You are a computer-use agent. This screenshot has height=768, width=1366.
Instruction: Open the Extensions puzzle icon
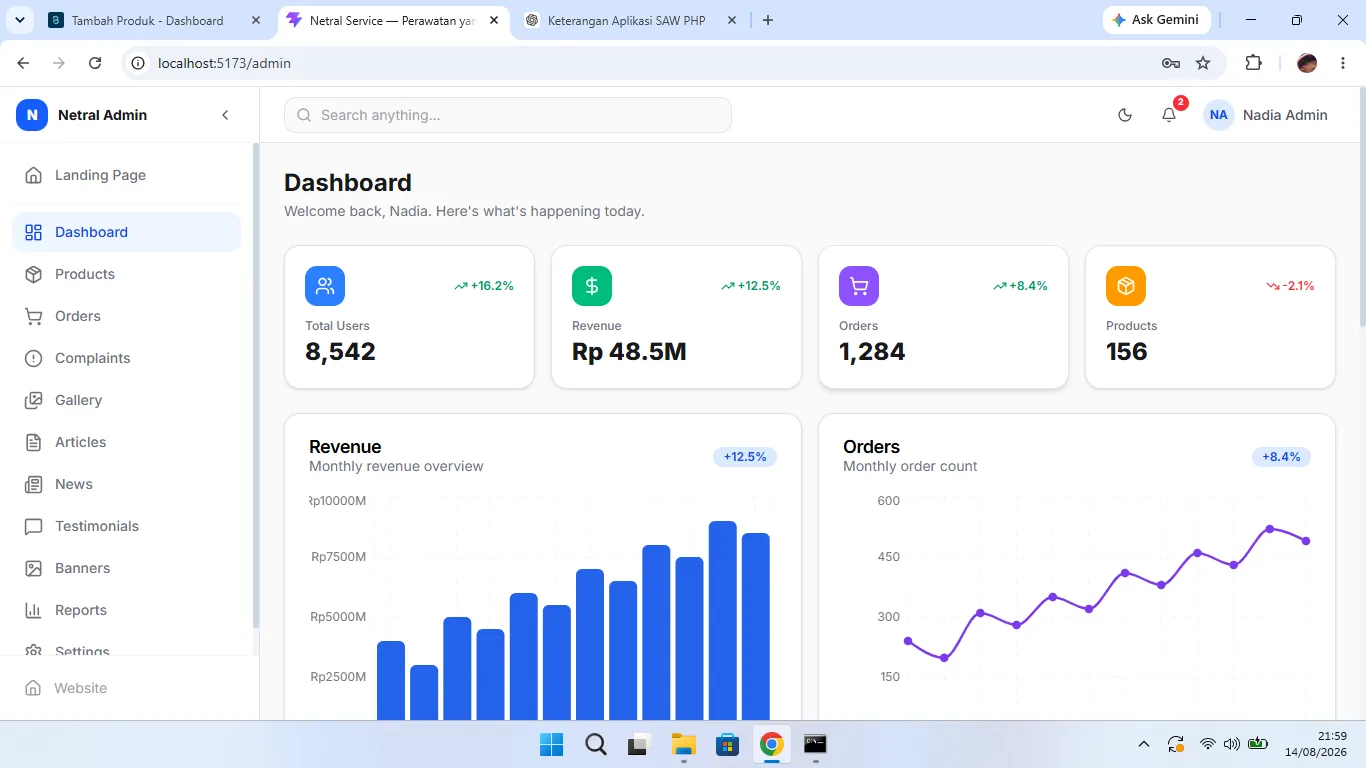point(1253,63)
